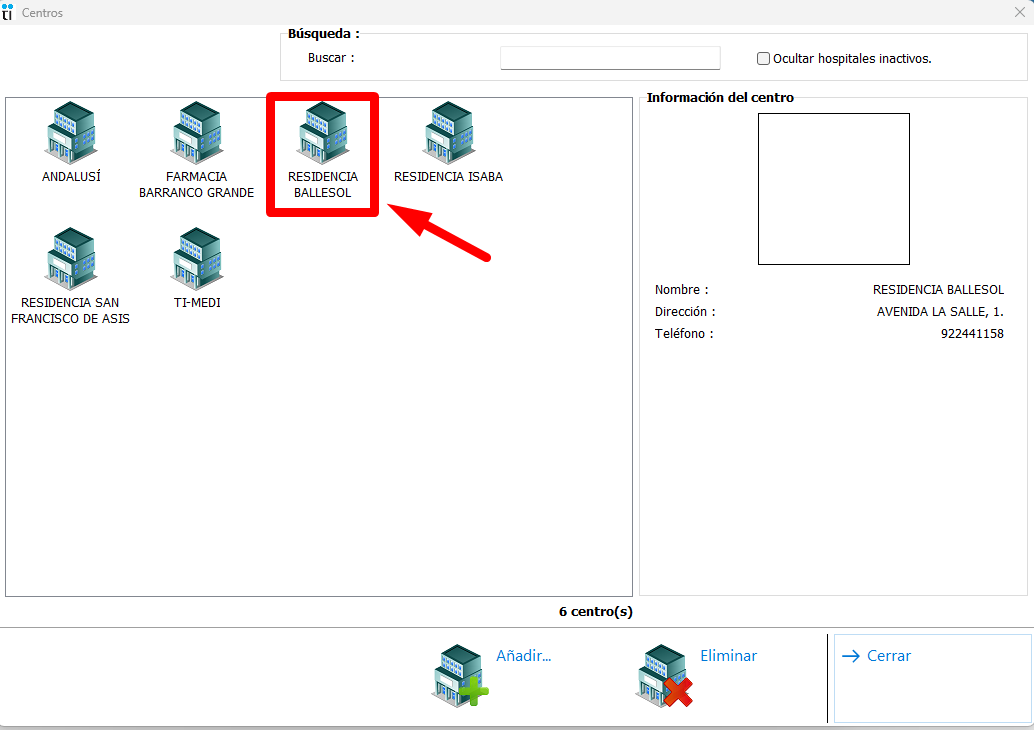Image resolution: width=1034 pixels, height=730 pixels.
Task: Click the 'Ocultar hospitales inactivos' label text
Action: point(874,59)
